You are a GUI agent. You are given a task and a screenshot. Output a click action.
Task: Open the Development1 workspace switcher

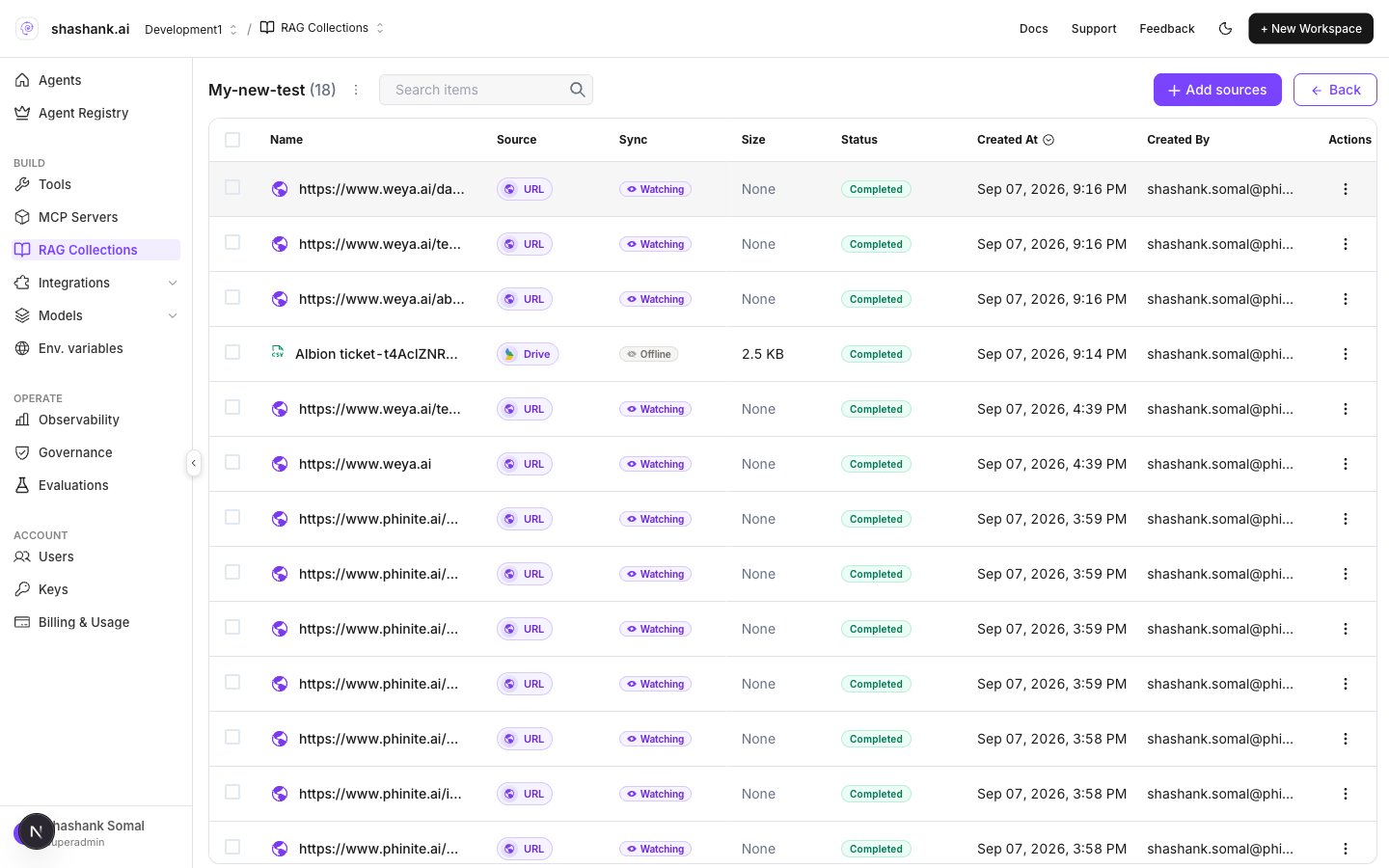click(191, 29)
